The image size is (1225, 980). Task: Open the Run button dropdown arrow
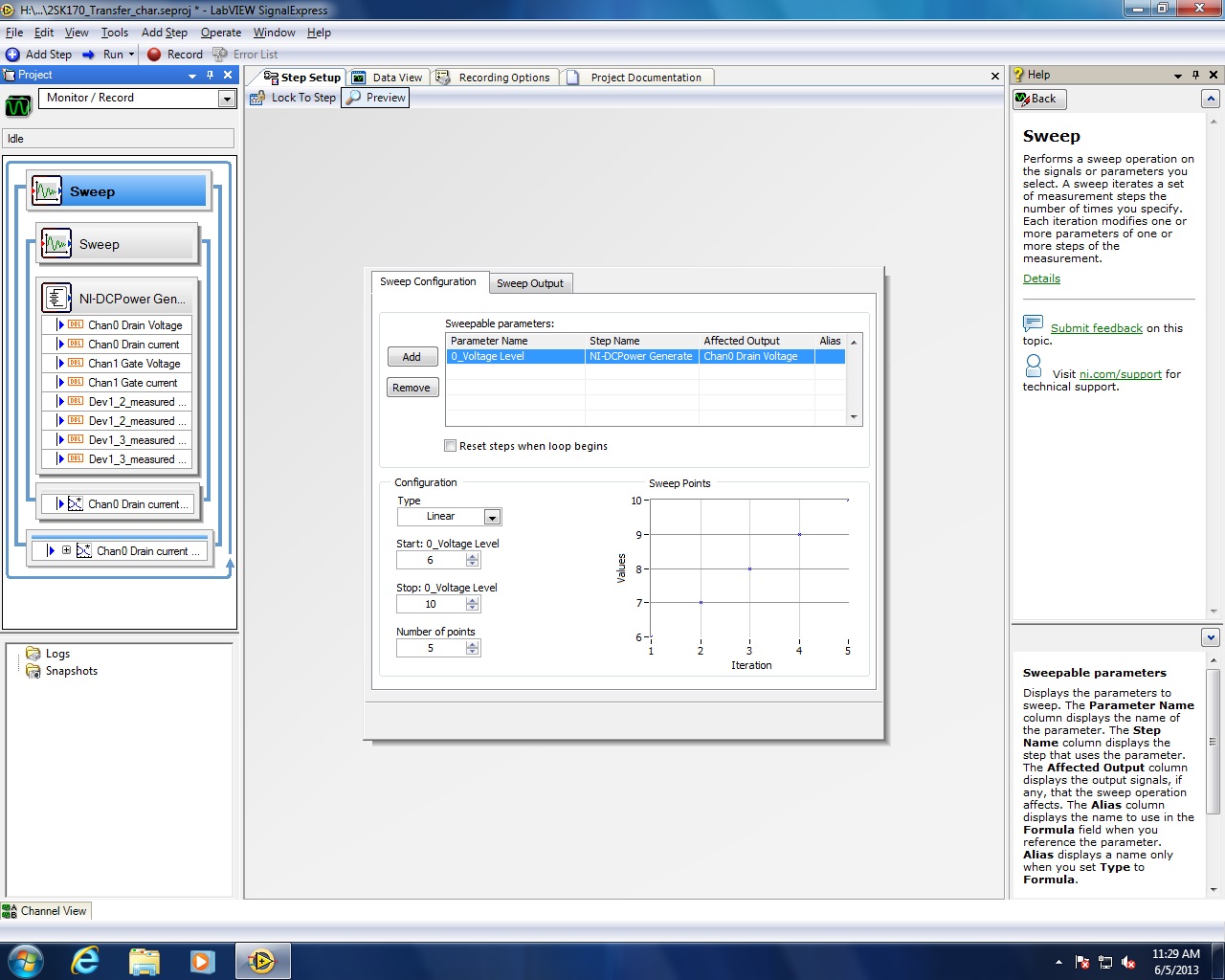pos(132,55)
